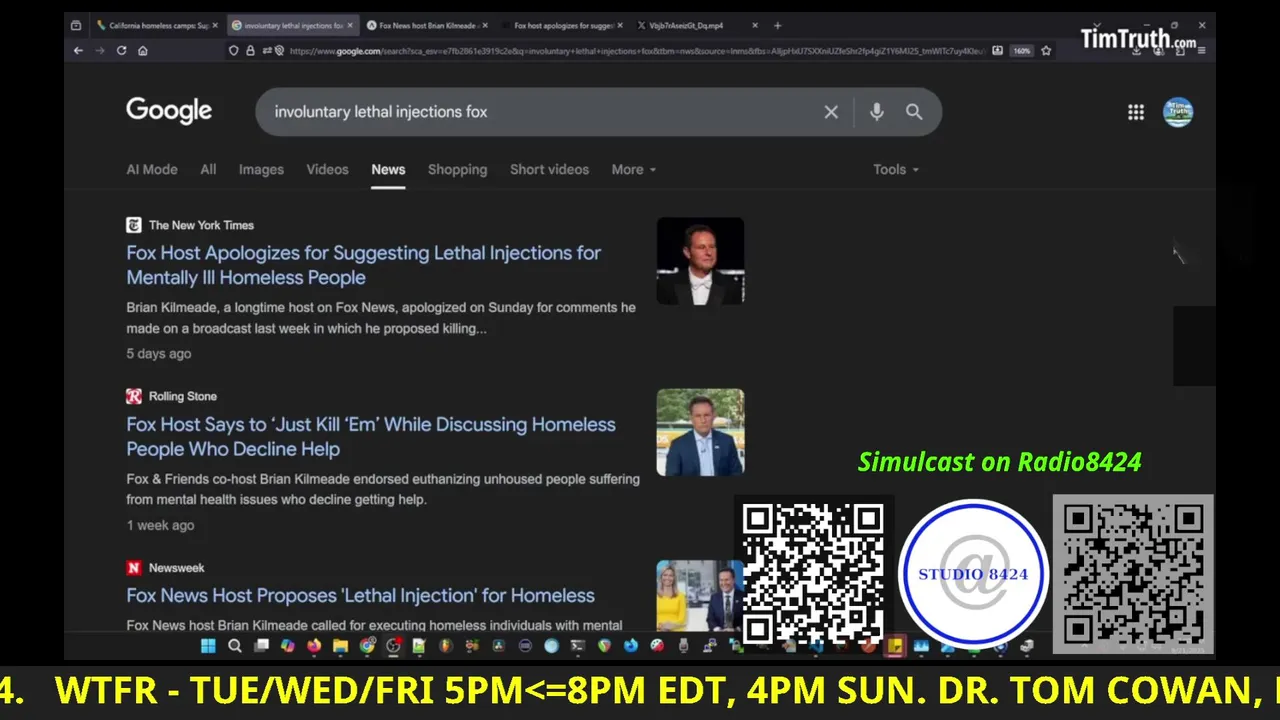Click the browser URL address bar
The image size is (1280, 720).
pyautogui.click(x=635, y=50)
